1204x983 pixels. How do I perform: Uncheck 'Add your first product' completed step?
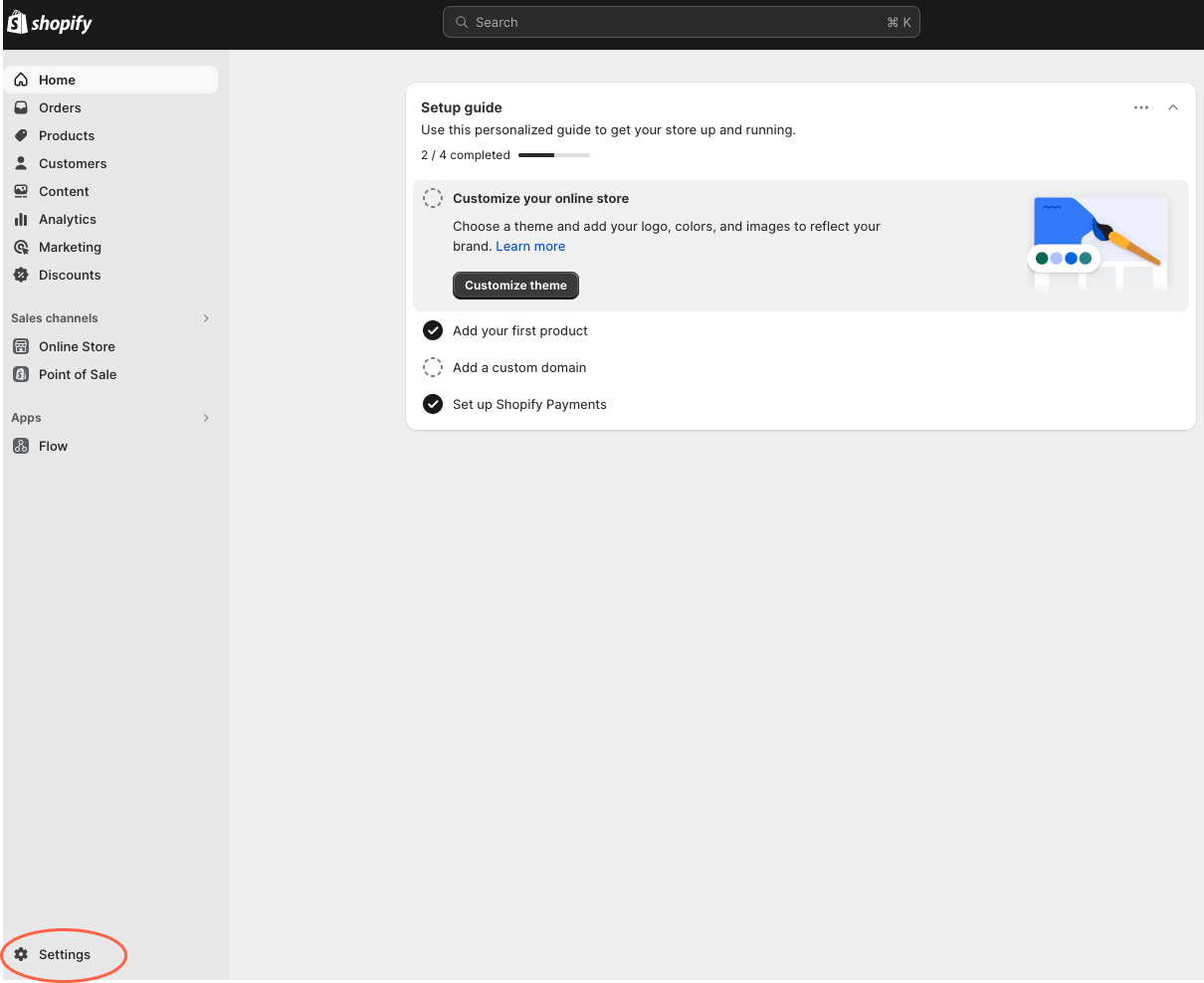432,330
